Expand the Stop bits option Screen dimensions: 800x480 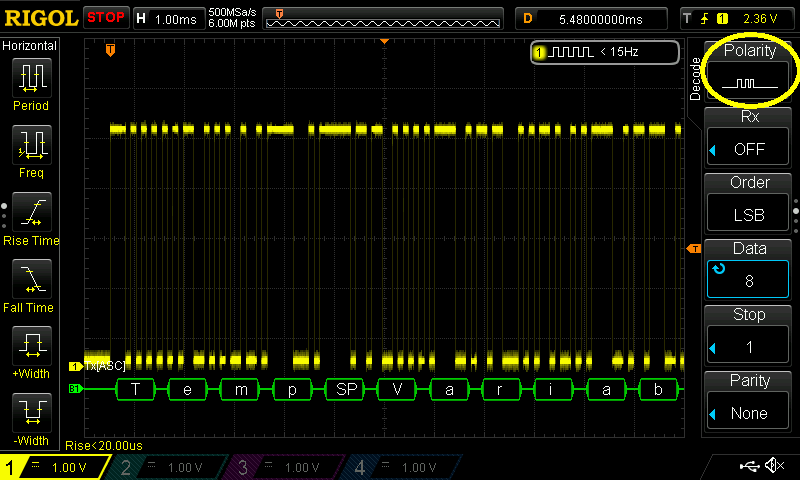click(749, 335)
